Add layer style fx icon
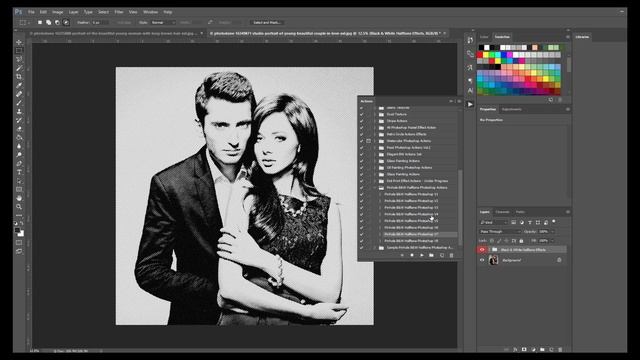Screen dimensions: 640x360 (x=515, y=350)
